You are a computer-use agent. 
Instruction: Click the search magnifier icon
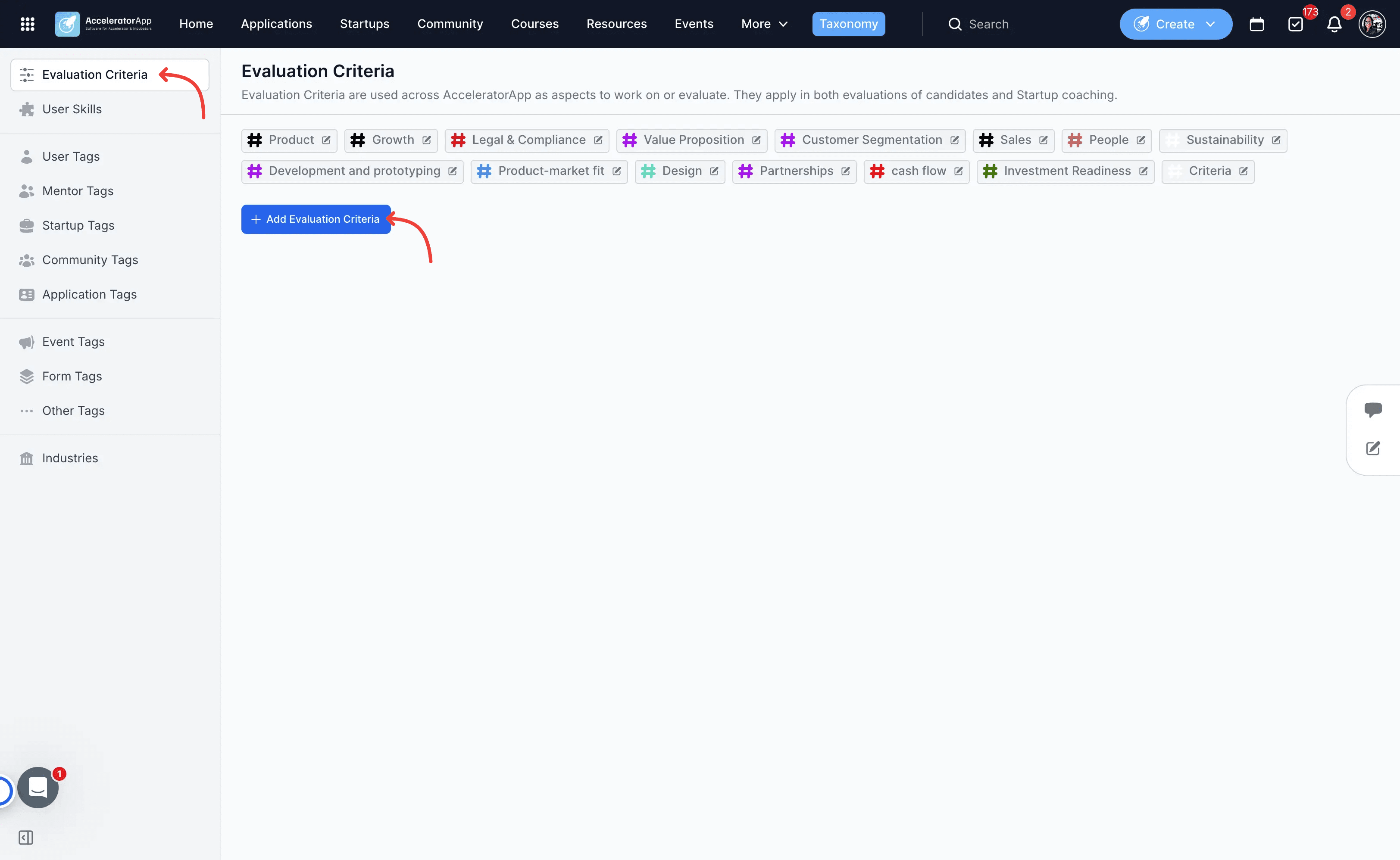click(955, 24)
